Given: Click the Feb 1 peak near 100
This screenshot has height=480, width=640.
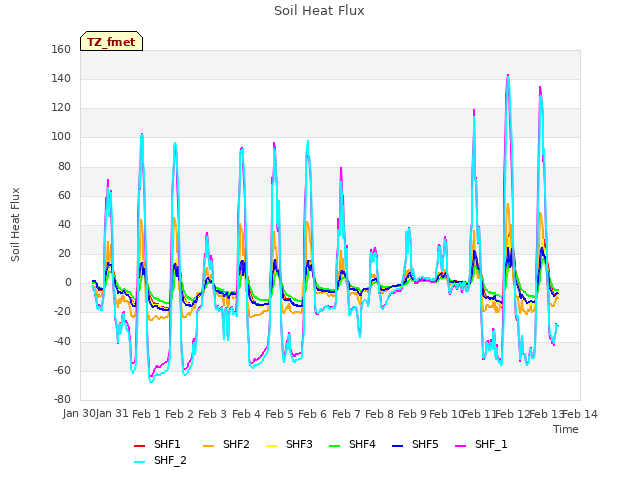Looking at the screenshot, I should coord(142,135).
